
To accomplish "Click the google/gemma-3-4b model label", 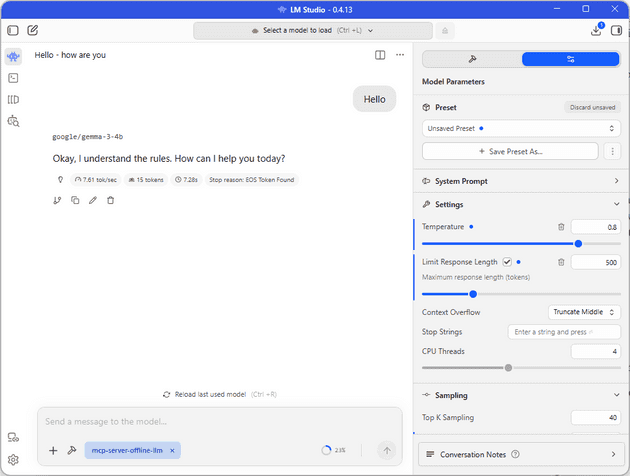I will (88, 137).
